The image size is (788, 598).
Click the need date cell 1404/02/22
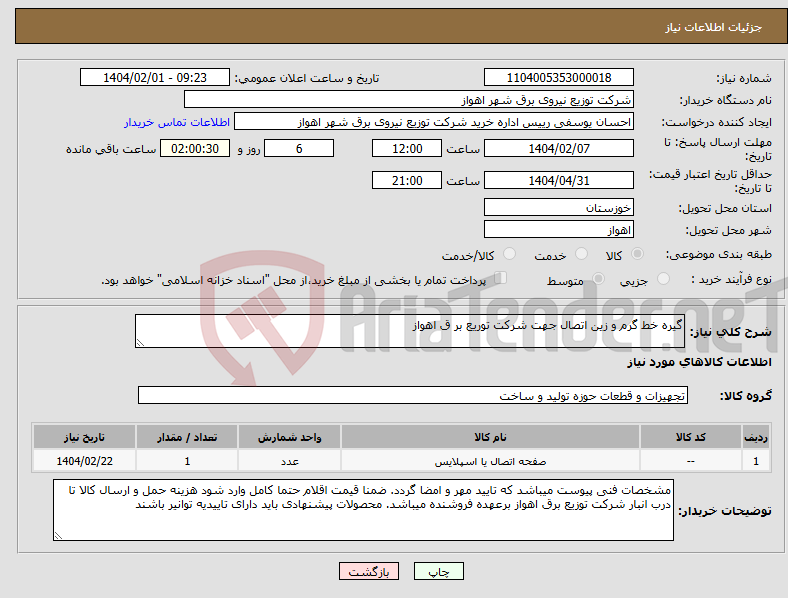click(84, 461)
